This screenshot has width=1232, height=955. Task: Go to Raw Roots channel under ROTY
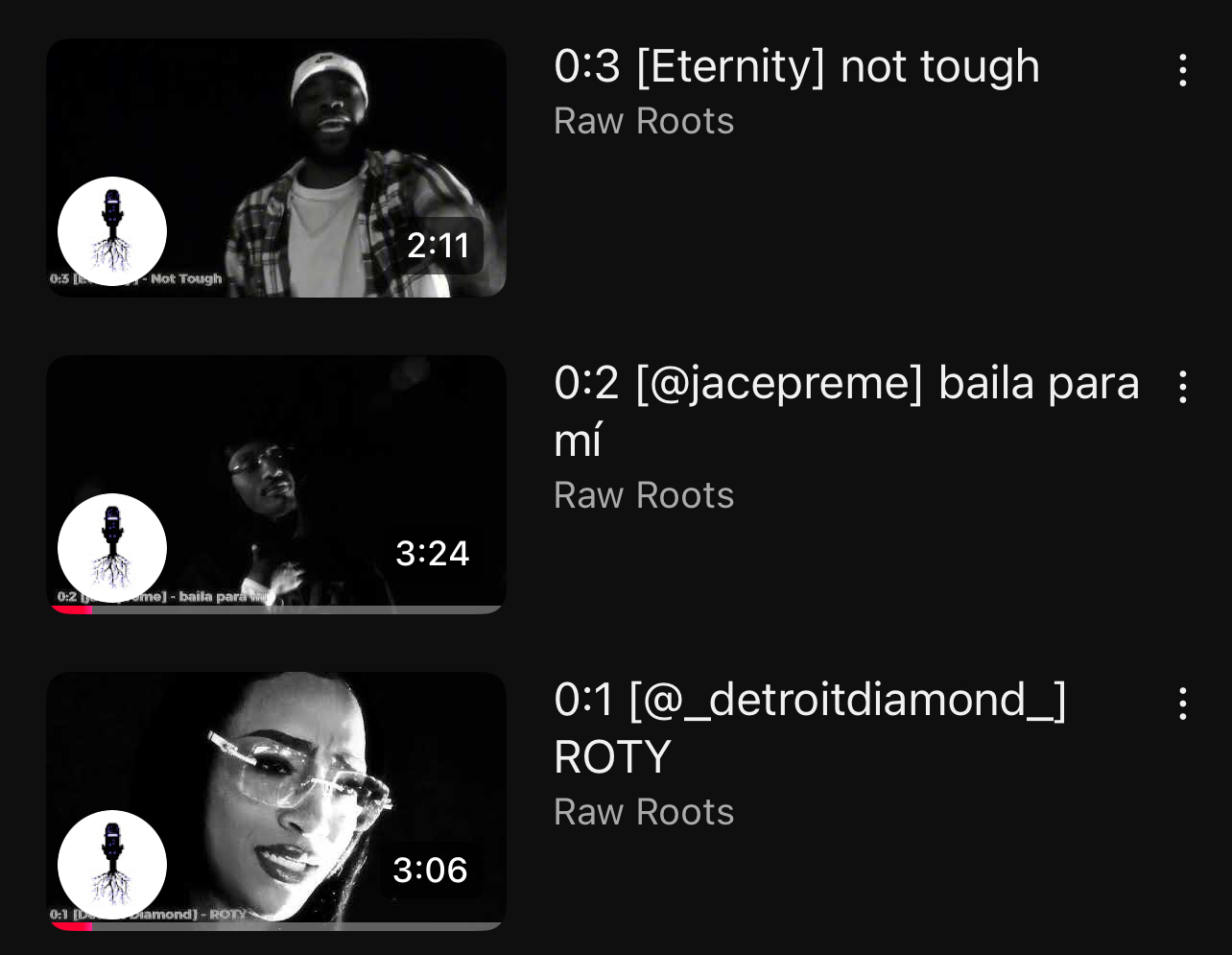pos(644,812)
